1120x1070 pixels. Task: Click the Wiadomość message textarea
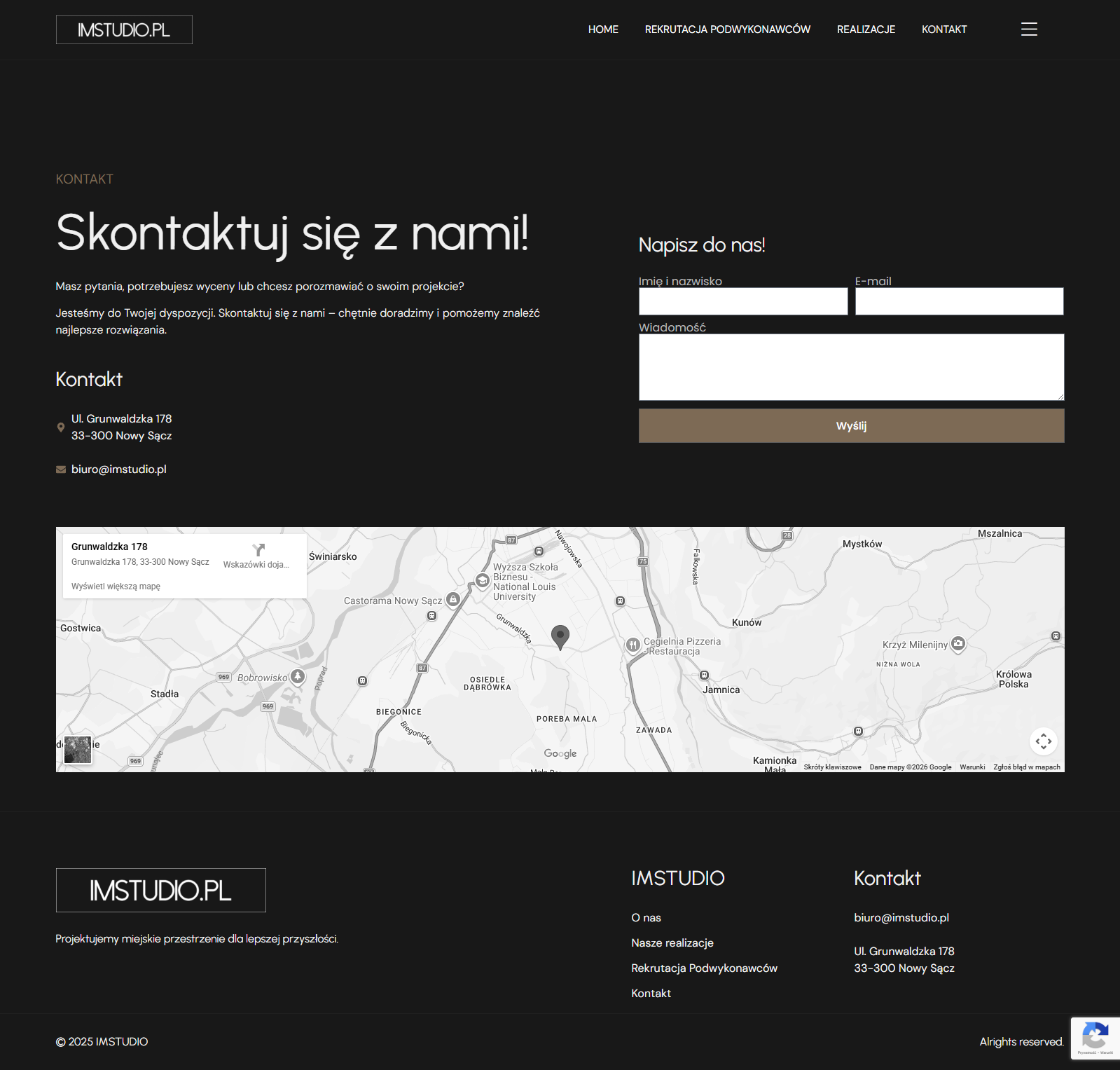click(851, 366)
